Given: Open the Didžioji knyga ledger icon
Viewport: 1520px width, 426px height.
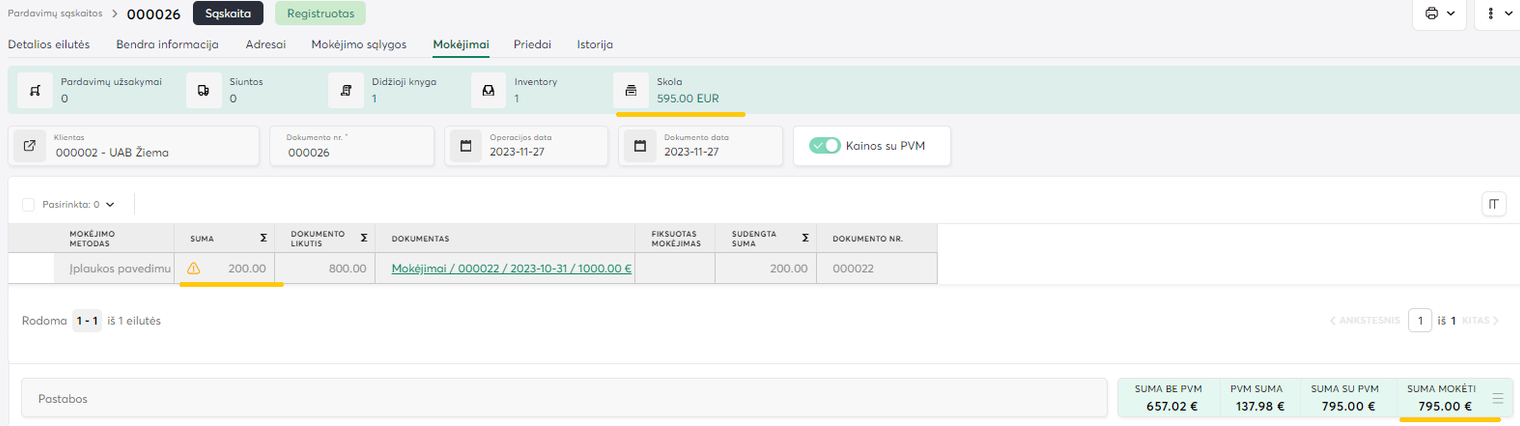Looking at the screenshot, I should (346, 90).
